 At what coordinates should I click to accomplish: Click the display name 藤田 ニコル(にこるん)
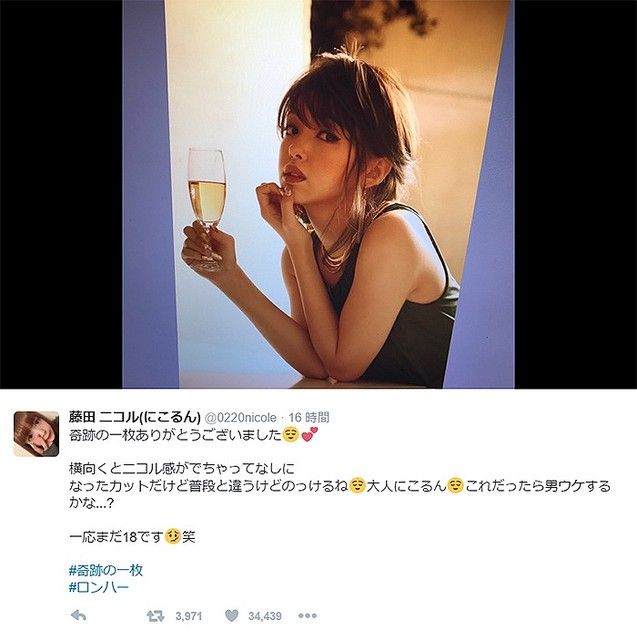point(135,417)
